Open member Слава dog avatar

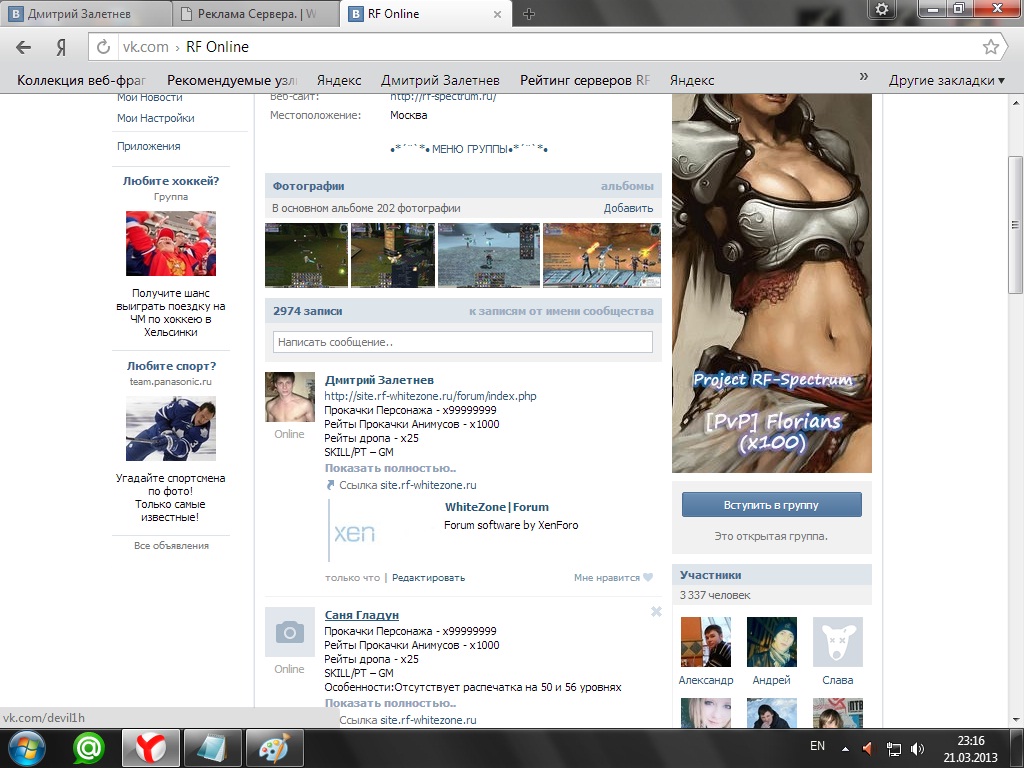tap(838, 642)
